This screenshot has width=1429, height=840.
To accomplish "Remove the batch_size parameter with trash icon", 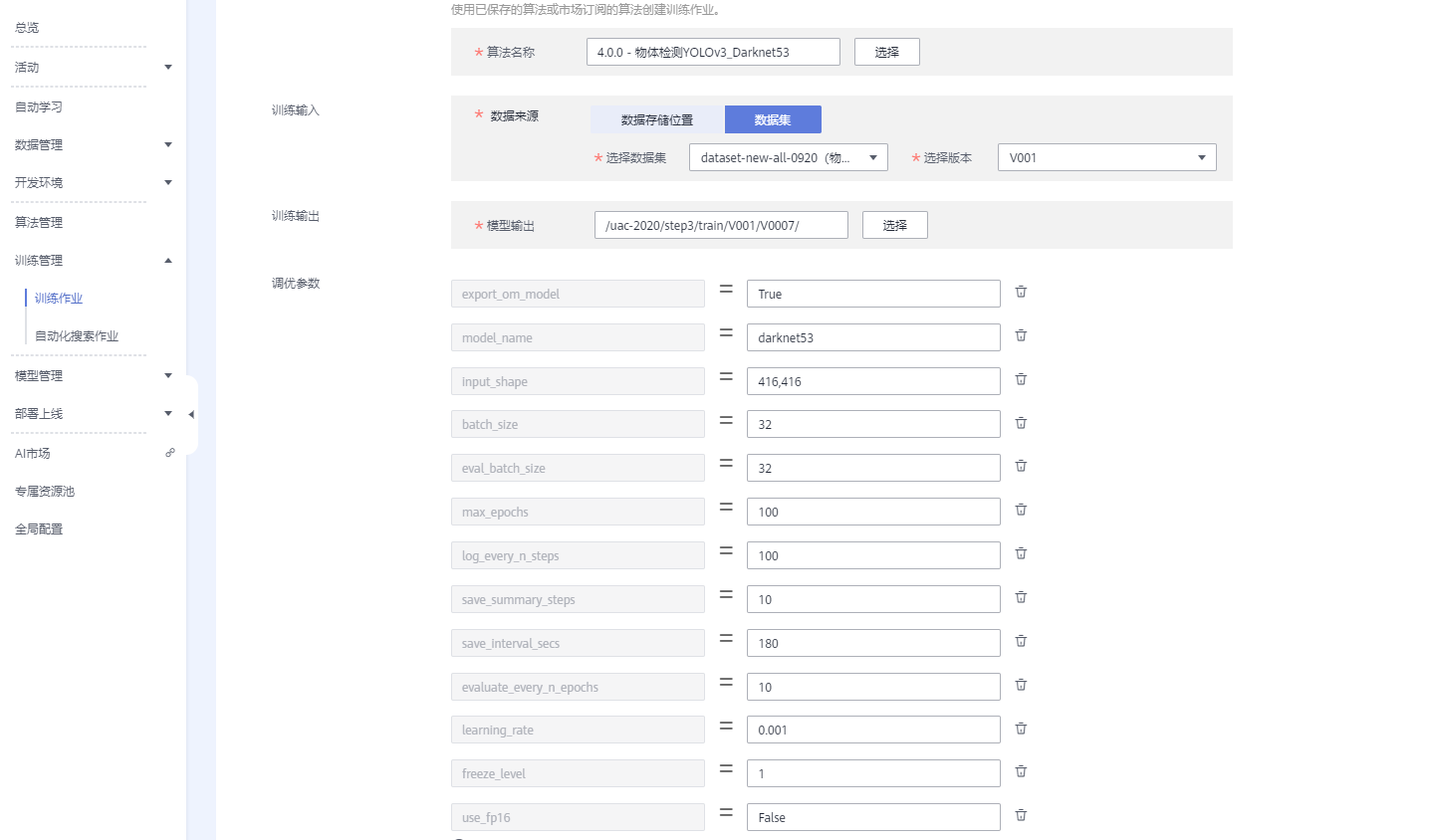I will coord(1021,424).
